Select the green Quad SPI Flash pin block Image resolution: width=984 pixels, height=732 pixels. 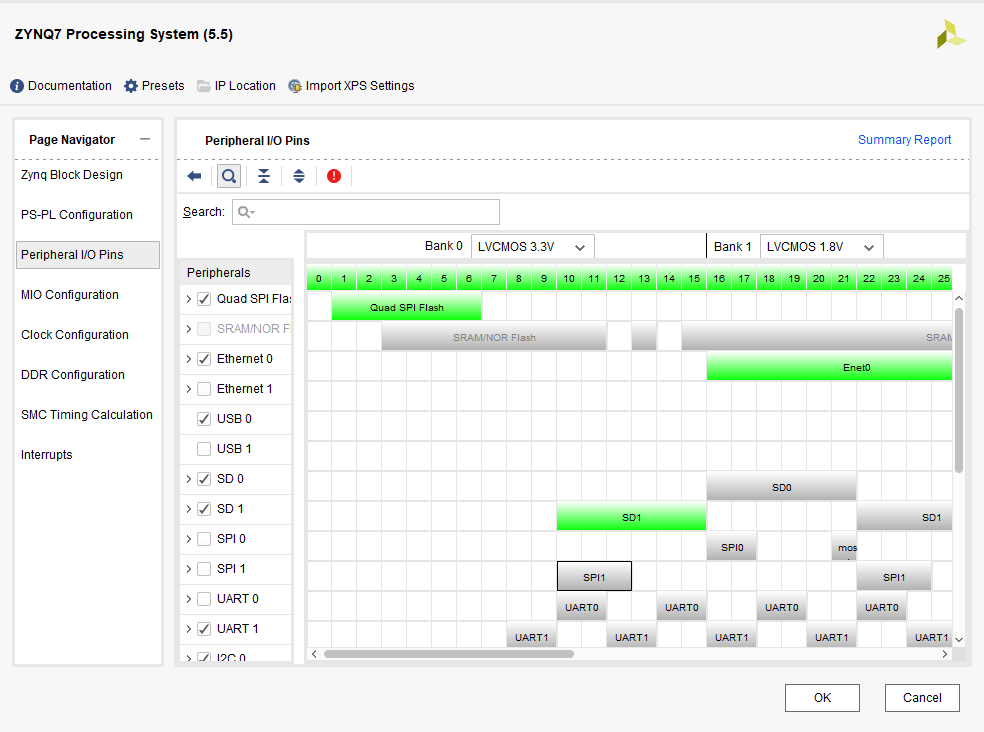pos(407,308)
